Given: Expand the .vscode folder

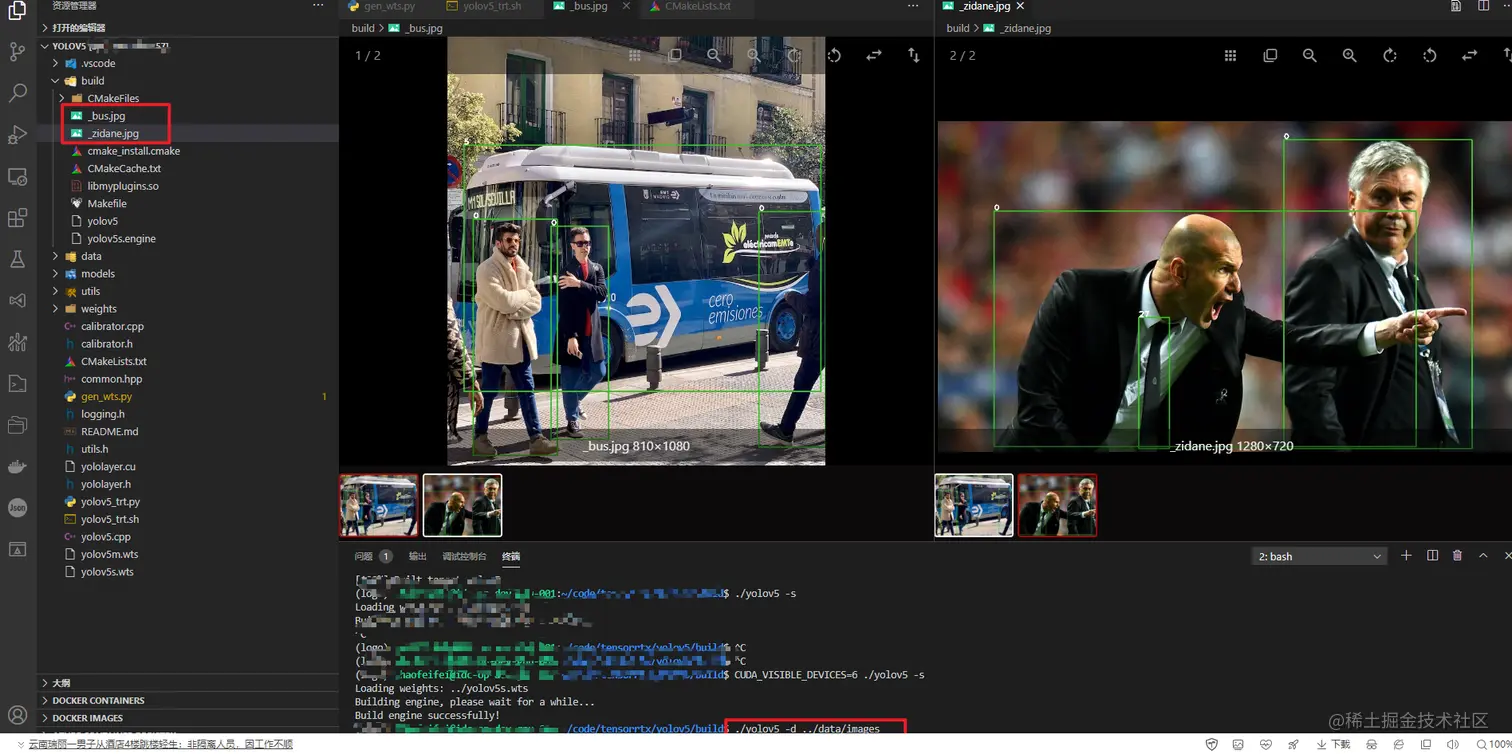Looking at the screenshot, I should pos(56,63).
